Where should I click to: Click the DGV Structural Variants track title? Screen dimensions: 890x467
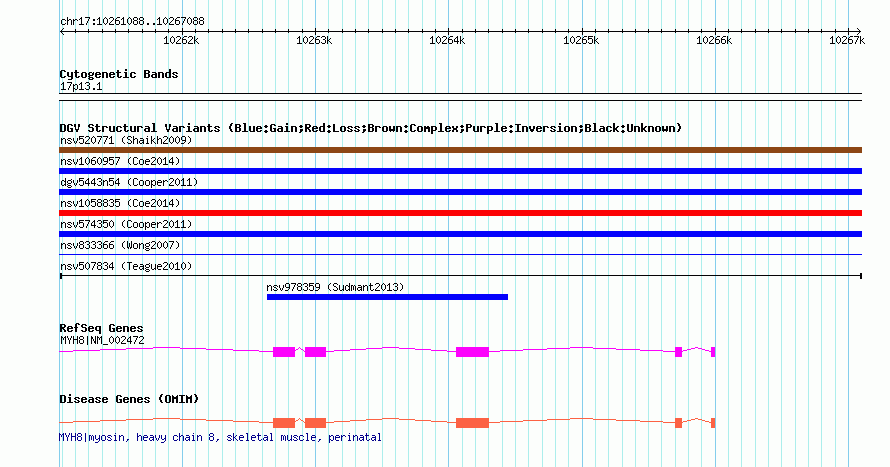pyautogui.click(x=371, y=128)
